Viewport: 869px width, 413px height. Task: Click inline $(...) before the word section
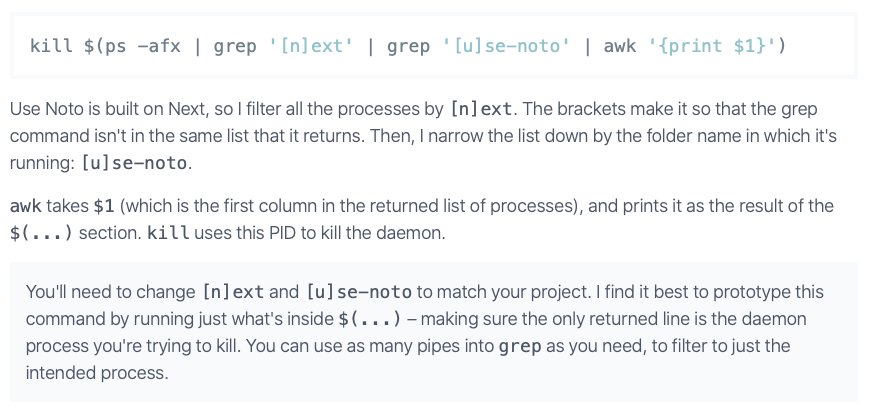[39, 233]
